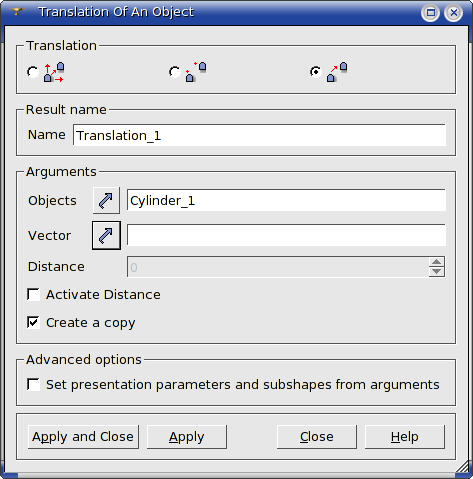Click the Apply button
Image resolution: width=473 pixels, height=479 pixels.
click(187, 437)
